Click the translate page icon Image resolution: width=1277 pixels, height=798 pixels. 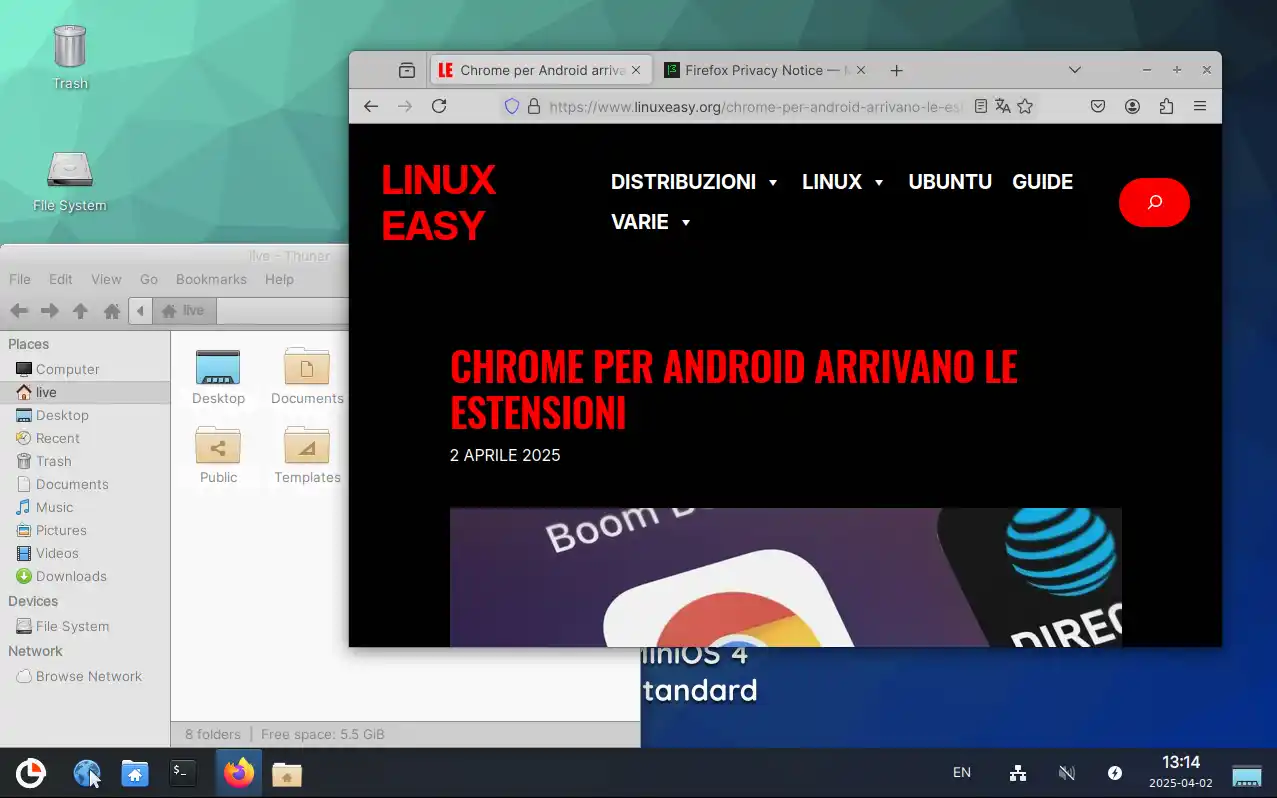[x=1003, y=106]
